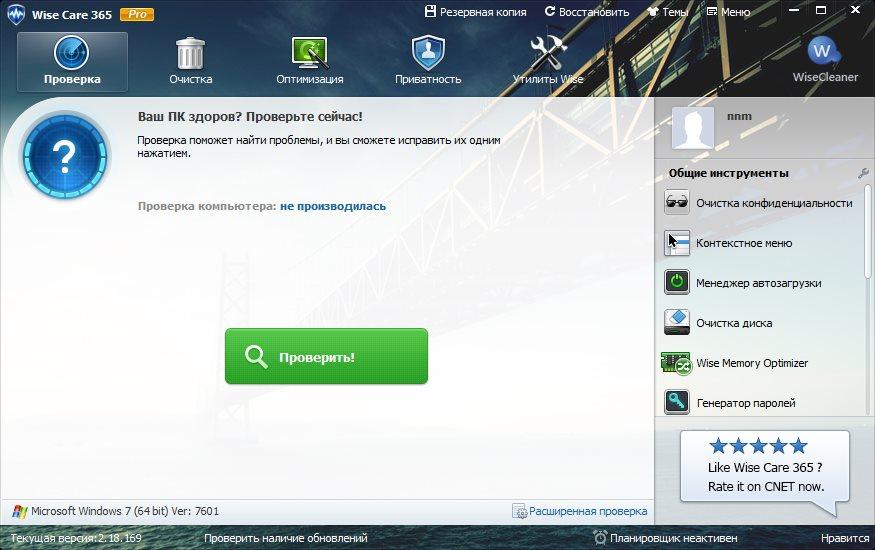875x550 pixels.
Task: Click the Wise Memory Optimizer icon
Action: [676, 363]
